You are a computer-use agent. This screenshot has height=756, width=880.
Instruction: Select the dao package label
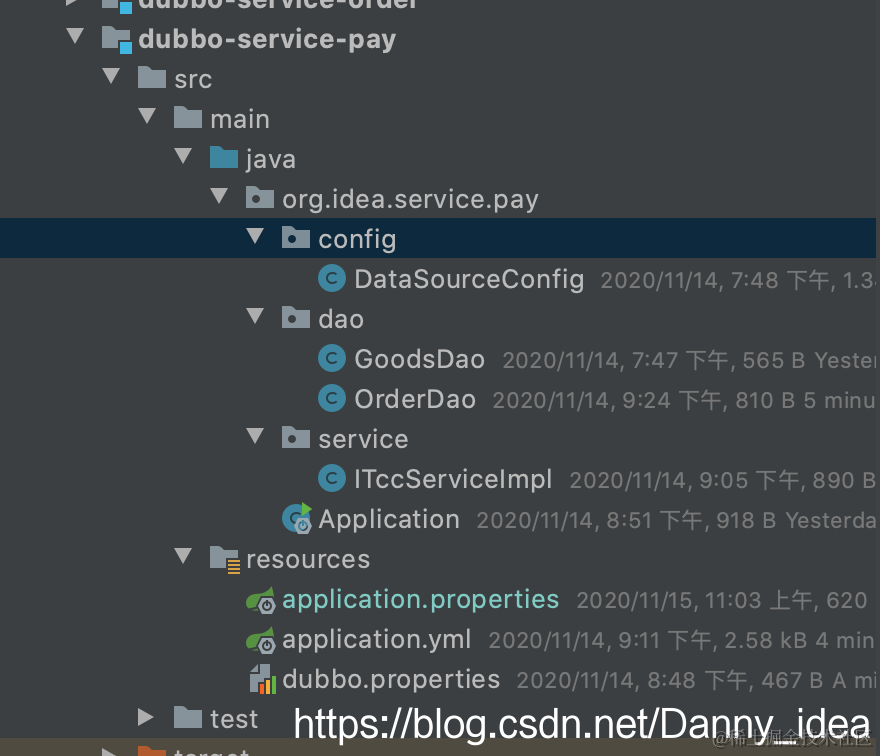341,319
